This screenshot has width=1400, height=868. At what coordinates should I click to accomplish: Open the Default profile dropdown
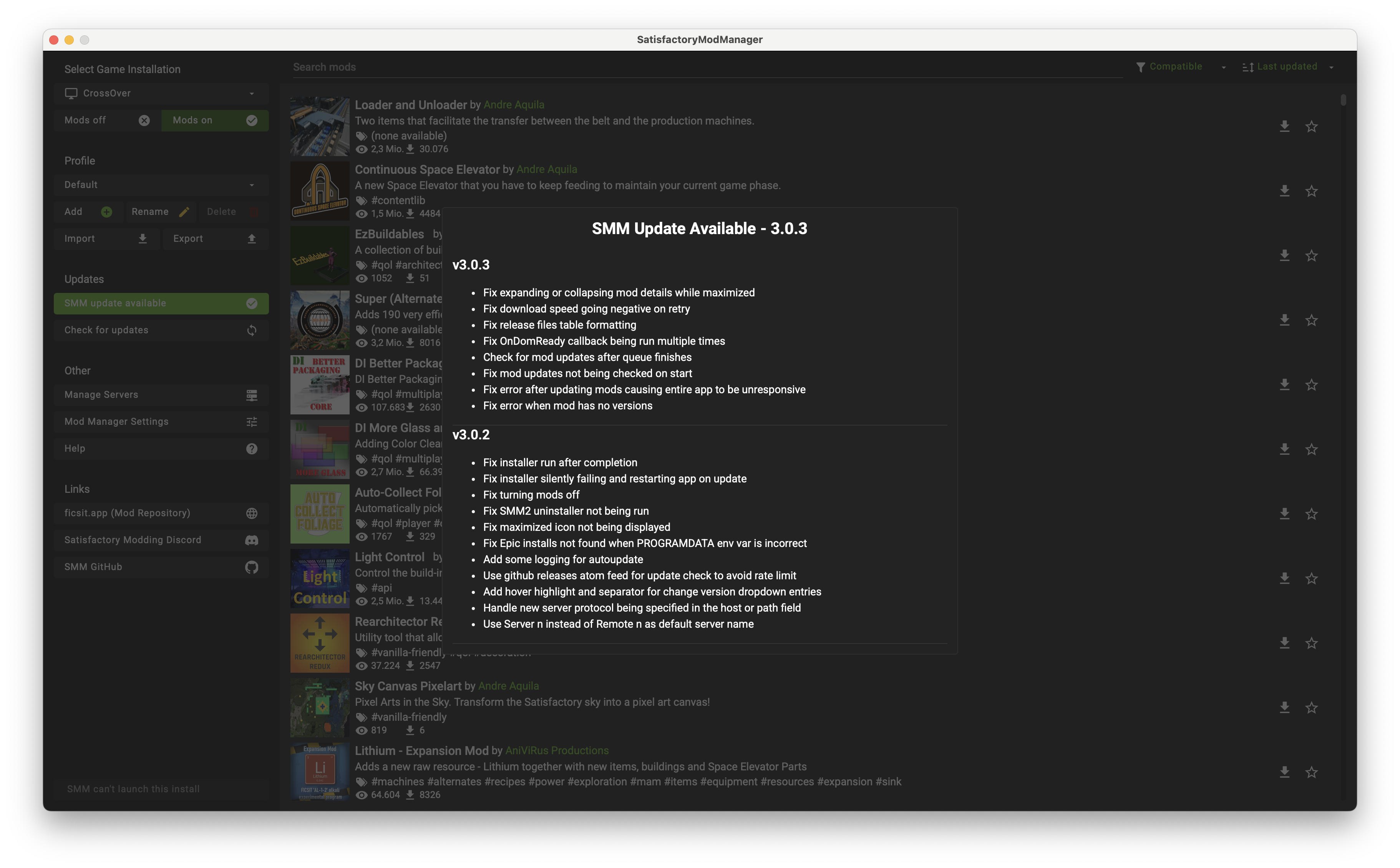161,185
